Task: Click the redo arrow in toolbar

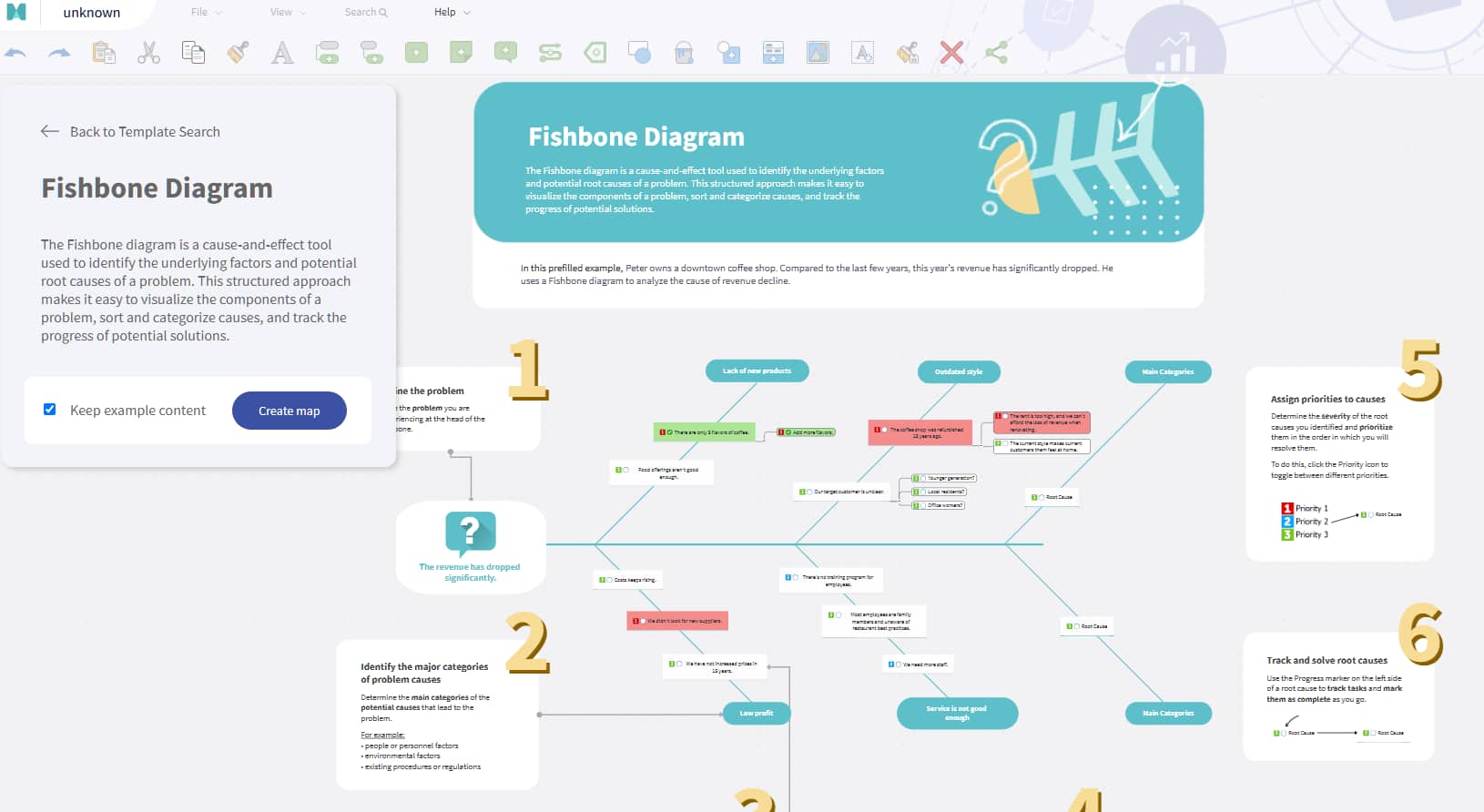Action: click(x=59, y=53)
